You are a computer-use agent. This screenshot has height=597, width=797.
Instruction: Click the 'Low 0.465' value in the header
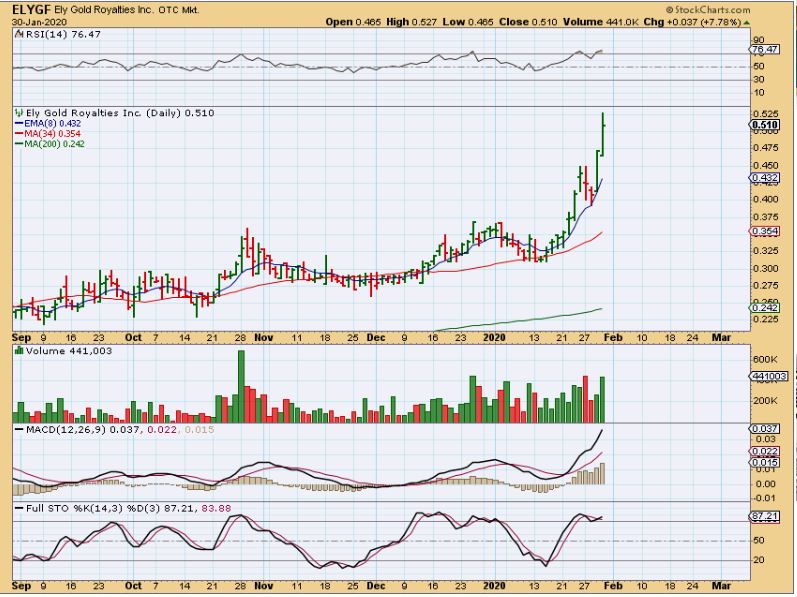click(x=468, y=22)
